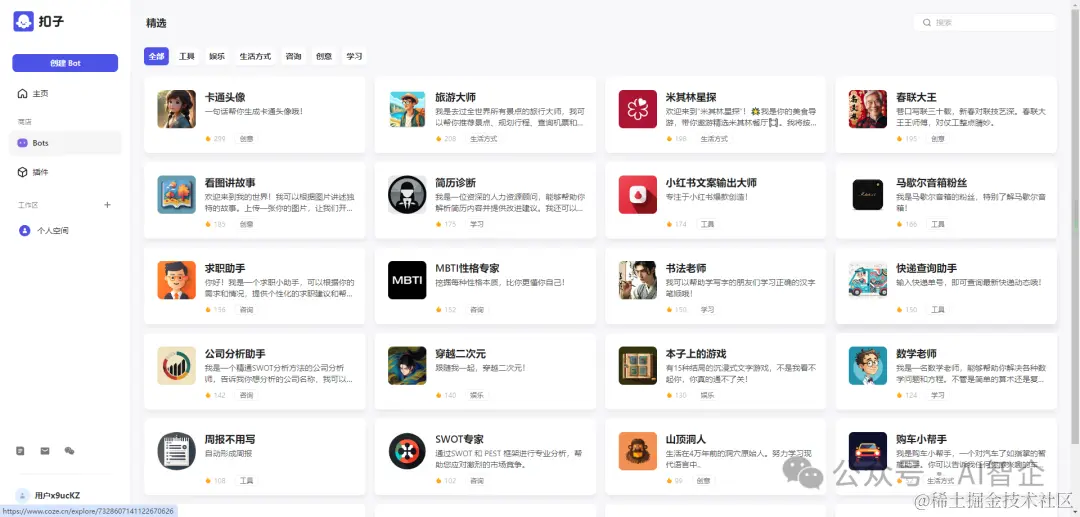
Task: Click 152 popularity count on MBTI性格专家
Action: tap(450, 310)
